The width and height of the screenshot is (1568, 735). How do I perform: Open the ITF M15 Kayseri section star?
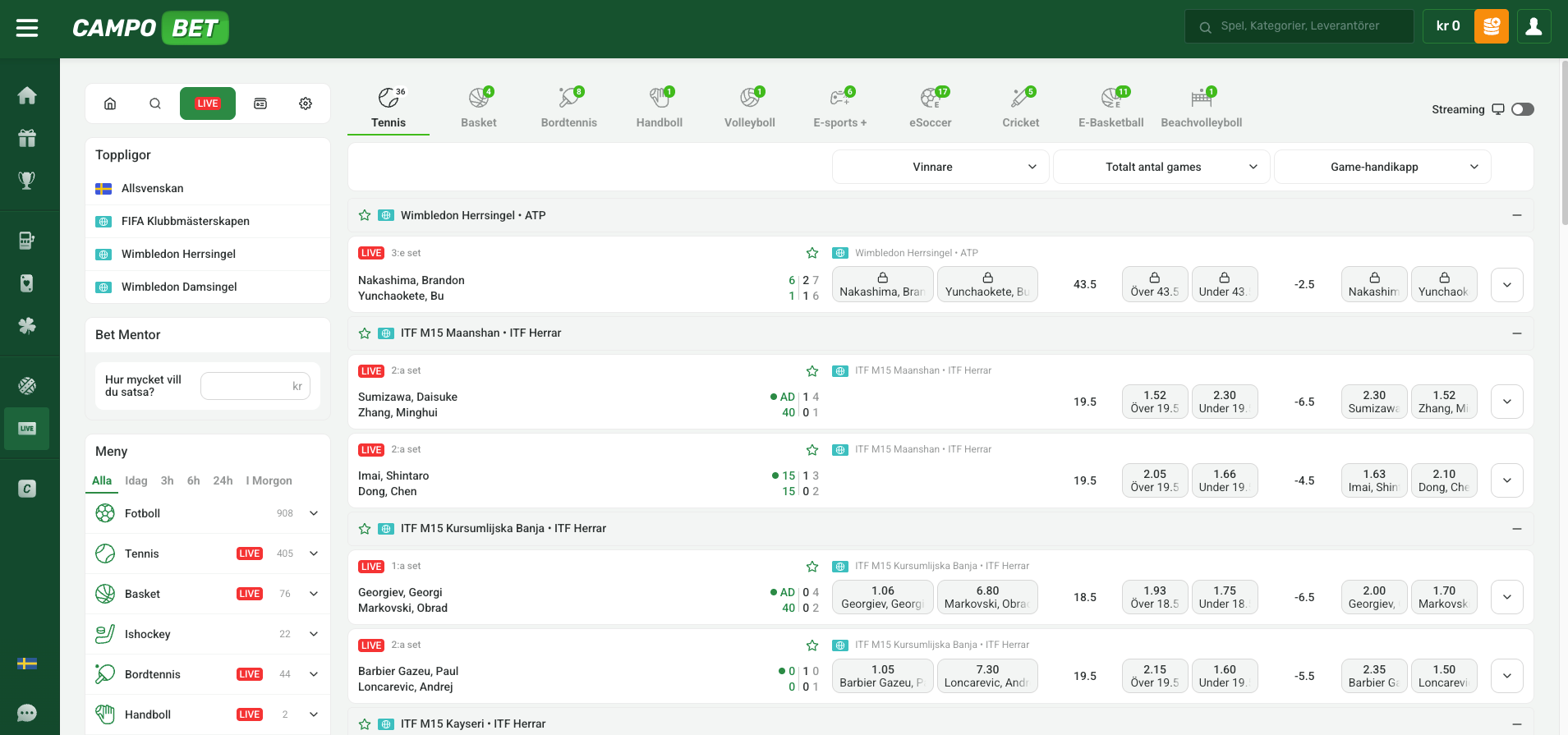tap(365, 724)
